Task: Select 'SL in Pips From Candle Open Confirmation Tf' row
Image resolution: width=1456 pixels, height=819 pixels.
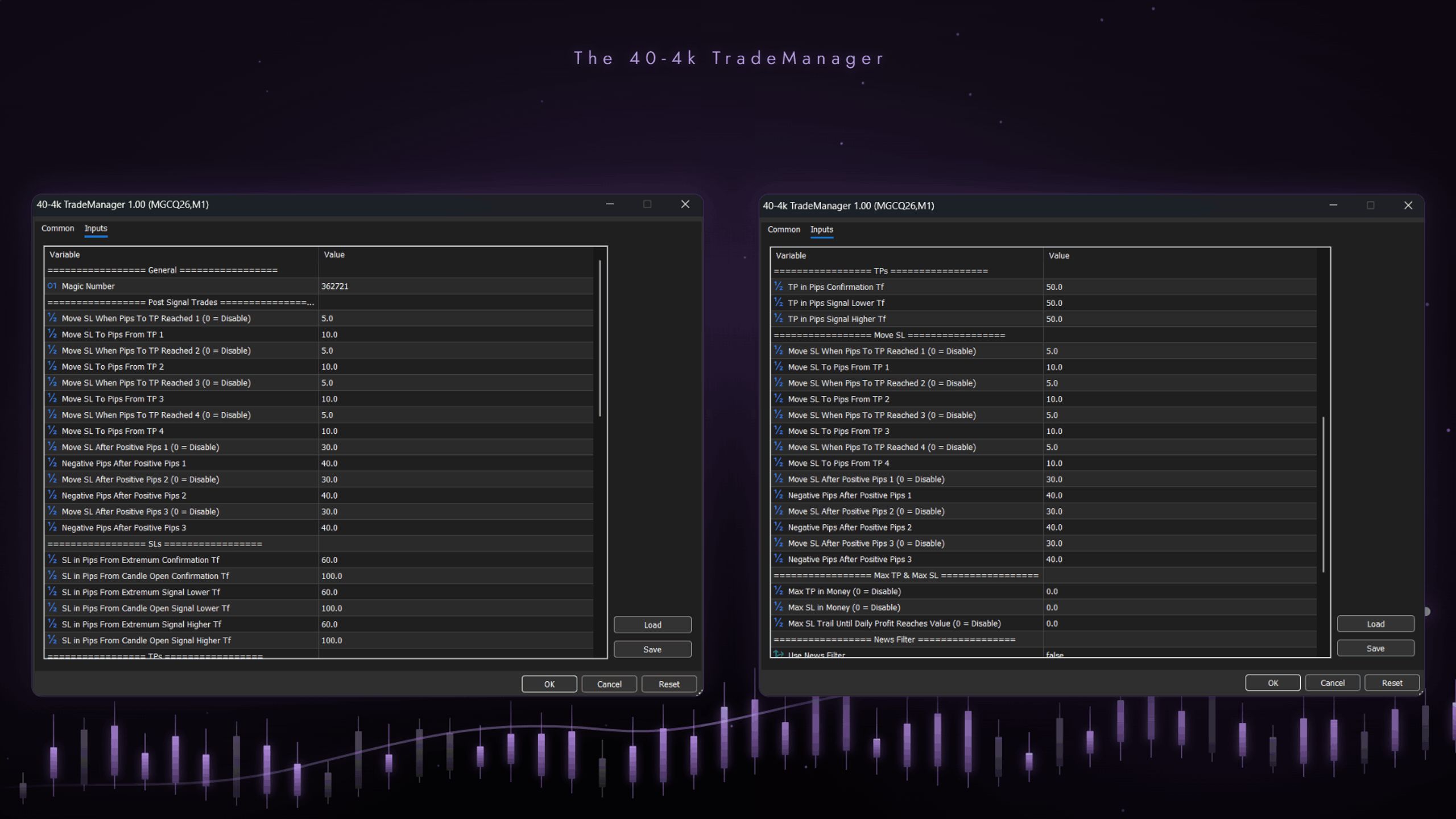Action: pos(320,576)
